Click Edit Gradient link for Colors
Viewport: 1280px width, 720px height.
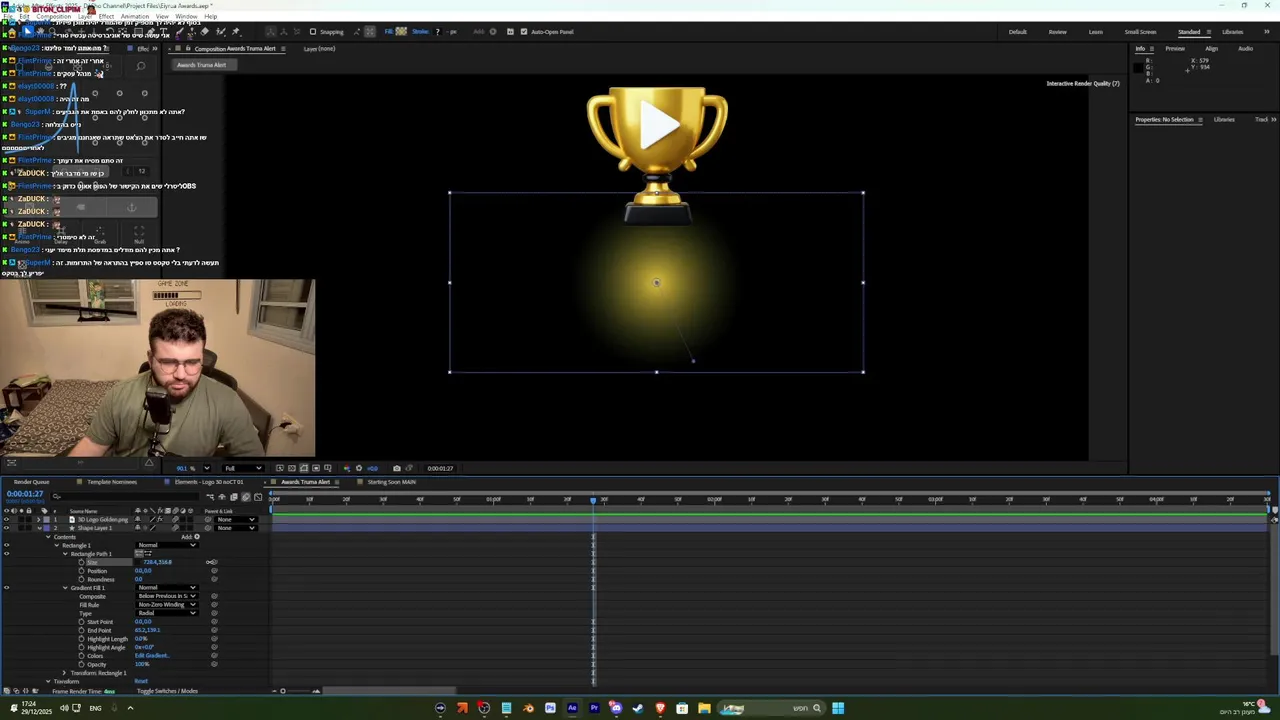pyautogui.click(x=152, y=656)
